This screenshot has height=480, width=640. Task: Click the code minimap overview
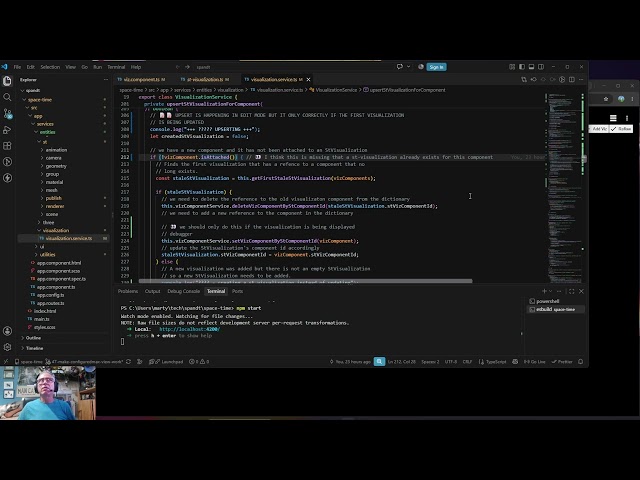coord(562,188)
